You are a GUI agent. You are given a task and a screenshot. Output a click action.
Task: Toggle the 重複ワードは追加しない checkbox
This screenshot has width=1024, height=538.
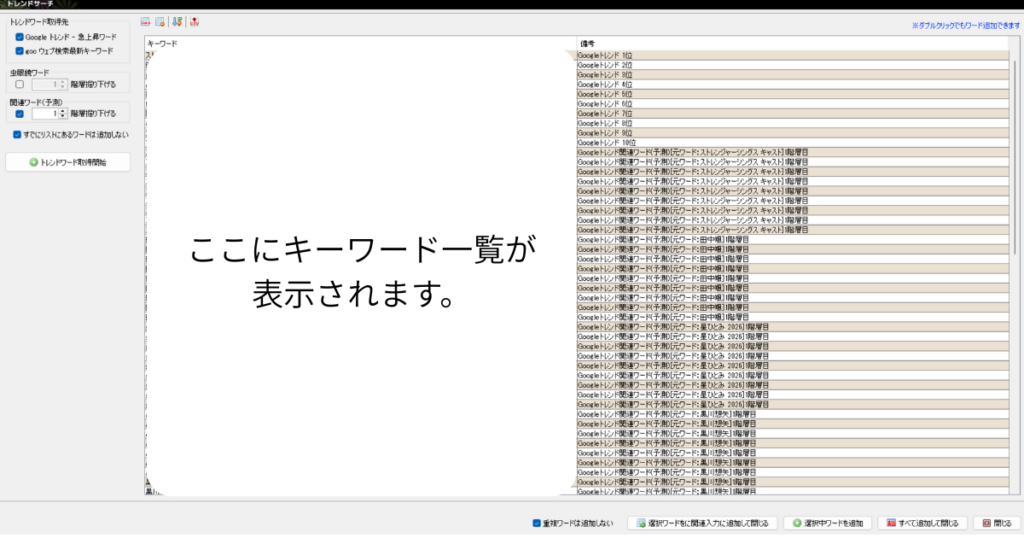(537, 523)
